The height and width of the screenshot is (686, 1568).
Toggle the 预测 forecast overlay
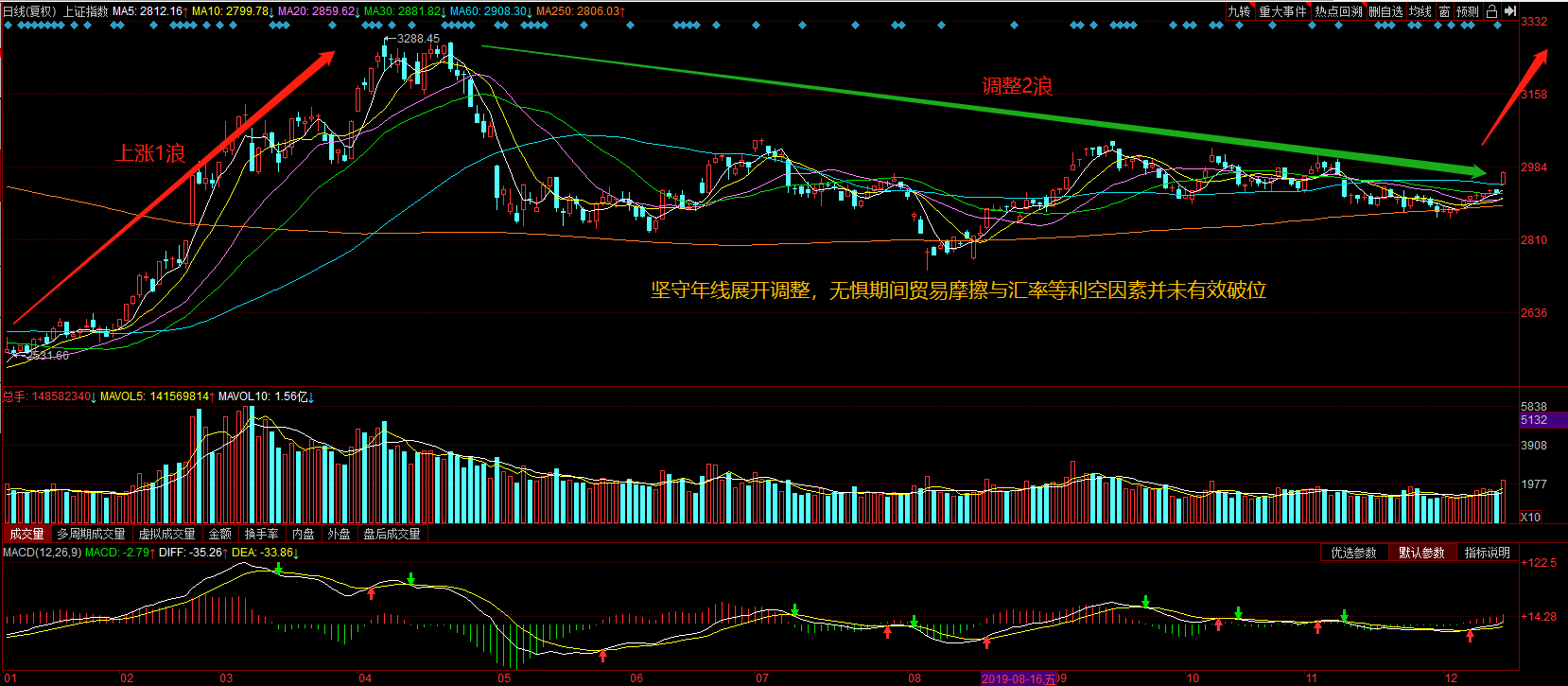click(1467, 11)
